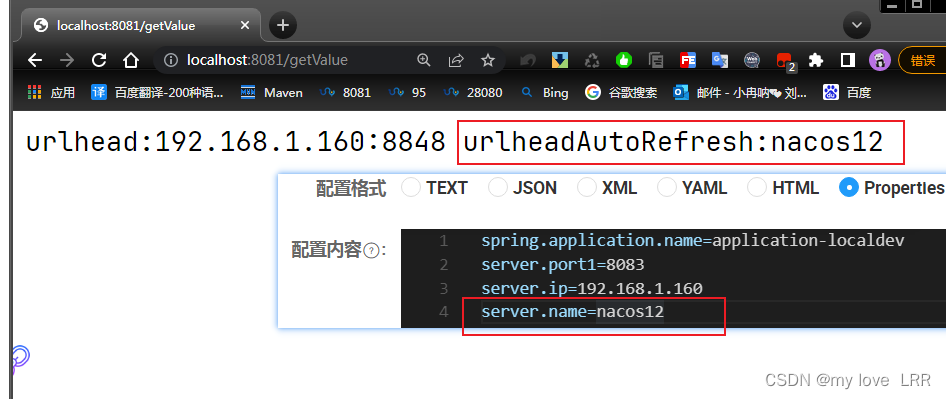Screen dimensions: 946x399
Task: Click the 错误 update button
Action: 922,60
